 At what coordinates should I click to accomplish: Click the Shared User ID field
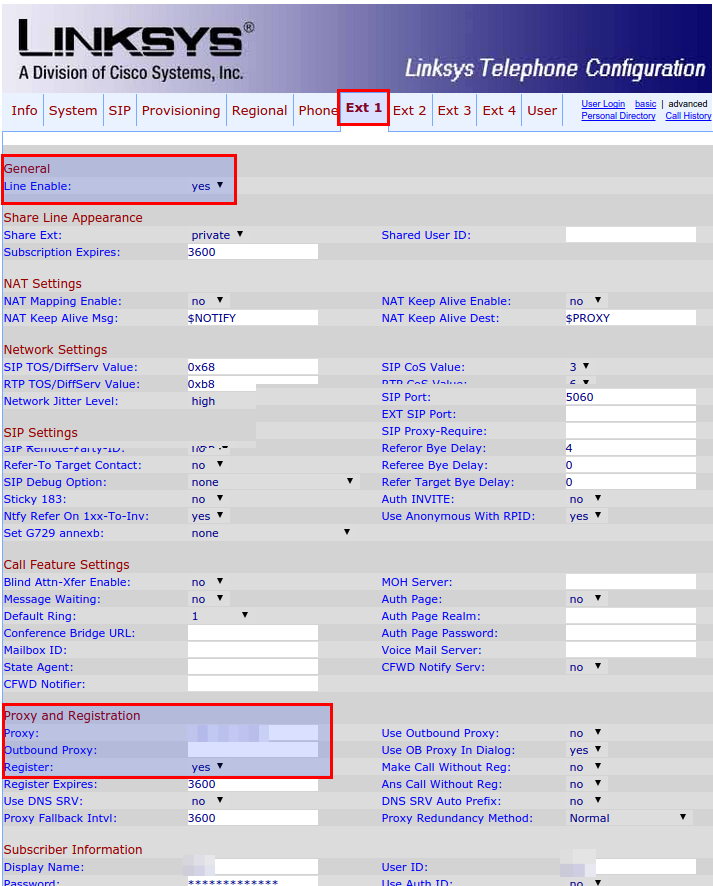pyautogui.click(x=631, y=235)
